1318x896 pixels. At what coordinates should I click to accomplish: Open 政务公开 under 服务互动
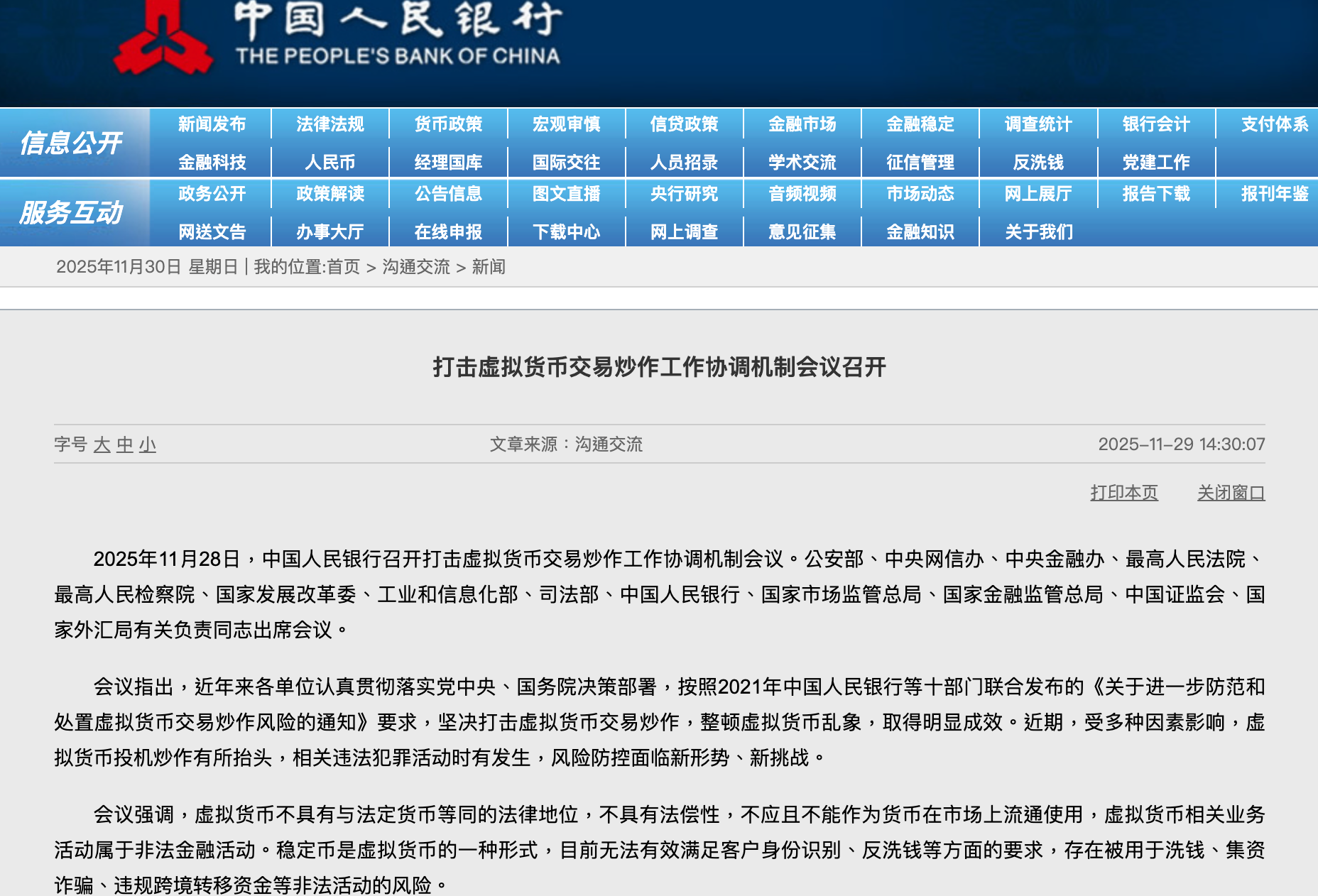click(212, 194)
